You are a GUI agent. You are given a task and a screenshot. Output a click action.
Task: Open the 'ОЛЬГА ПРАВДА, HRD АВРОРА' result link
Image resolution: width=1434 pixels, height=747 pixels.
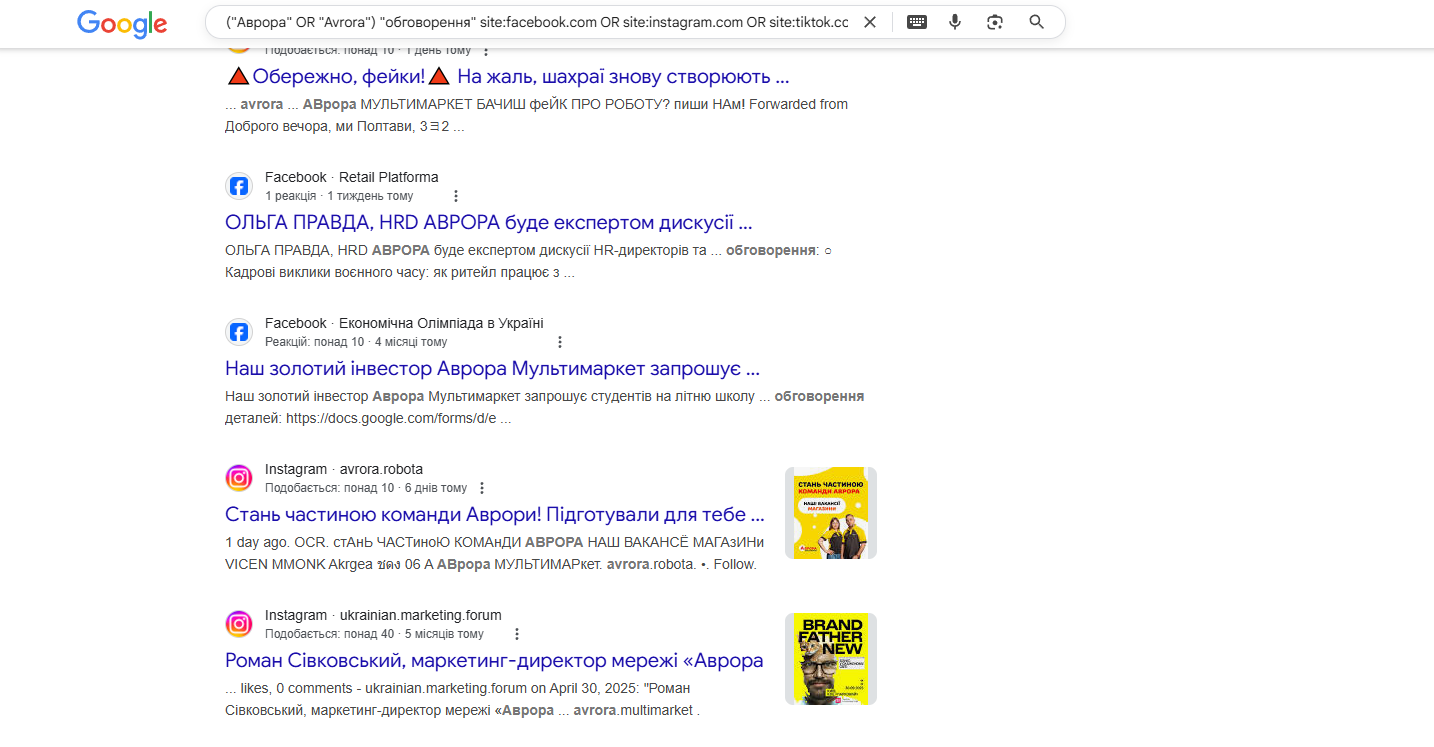tap(489, 222)
